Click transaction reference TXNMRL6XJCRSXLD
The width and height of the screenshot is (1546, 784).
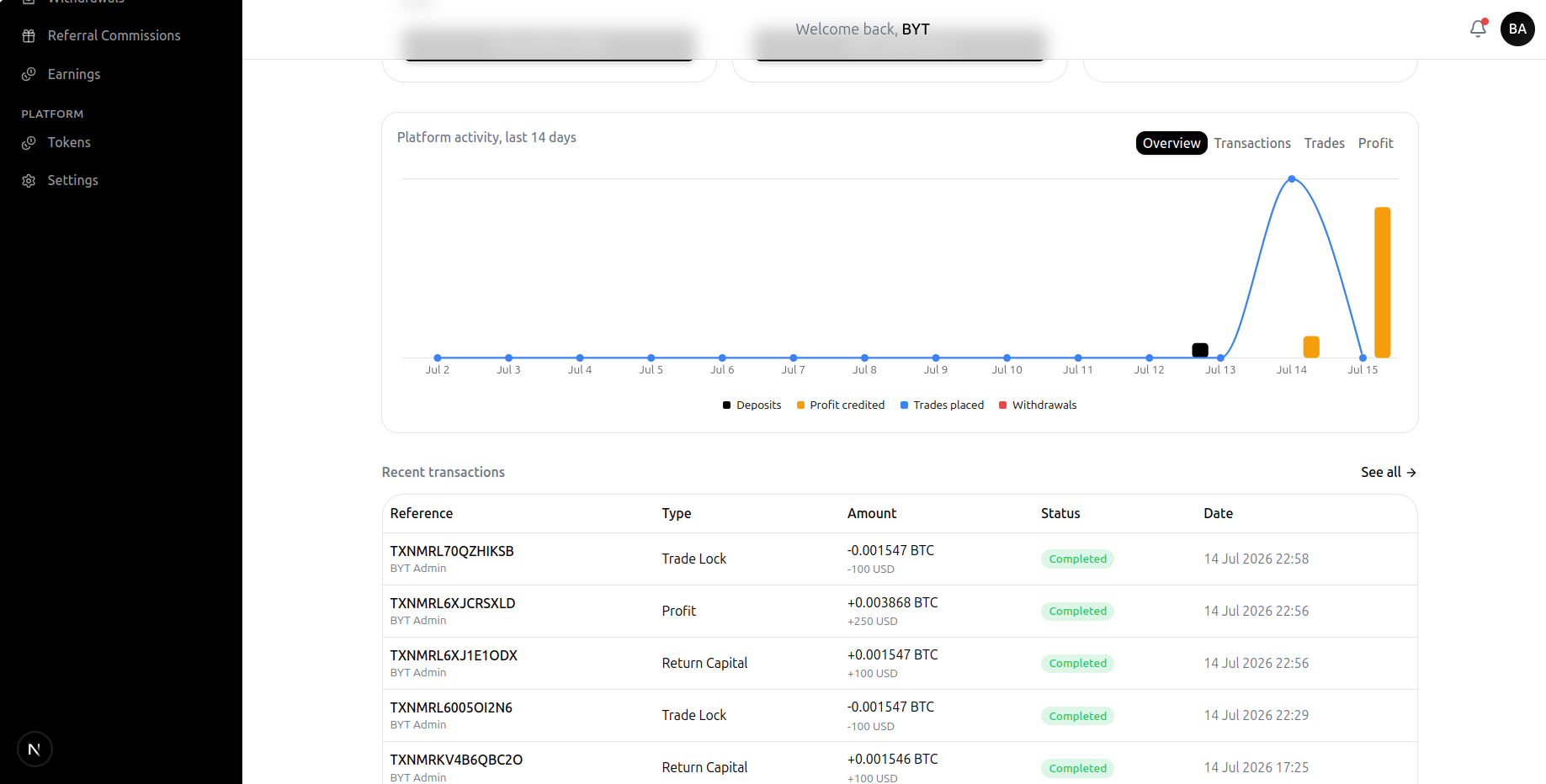click(453, 603)
